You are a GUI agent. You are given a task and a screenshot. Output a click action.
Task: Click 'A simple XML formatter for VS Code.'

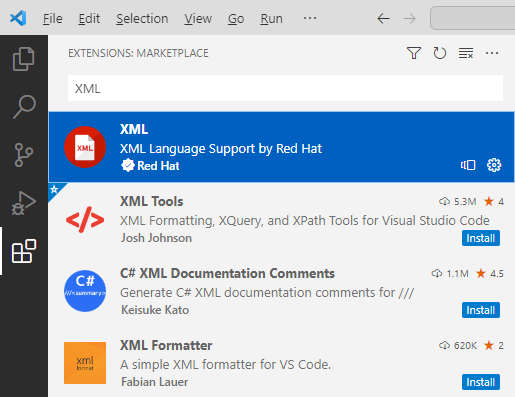[x=225, y=365]
